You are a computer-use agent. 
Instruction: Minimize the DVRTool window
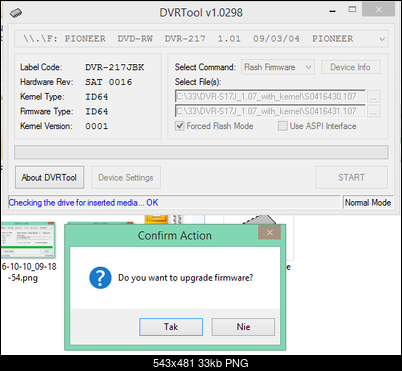click(332, 11)
